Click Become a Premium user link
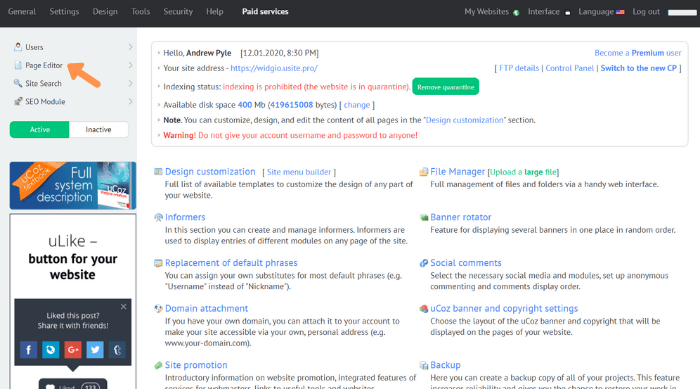 tap(638, 53)
